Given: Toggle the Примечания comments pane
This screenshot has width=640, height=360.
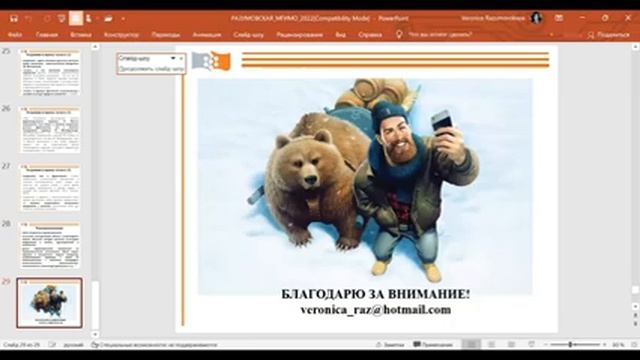Looking at the screenshot, I should pyautogui.click(x=433, y=345).
